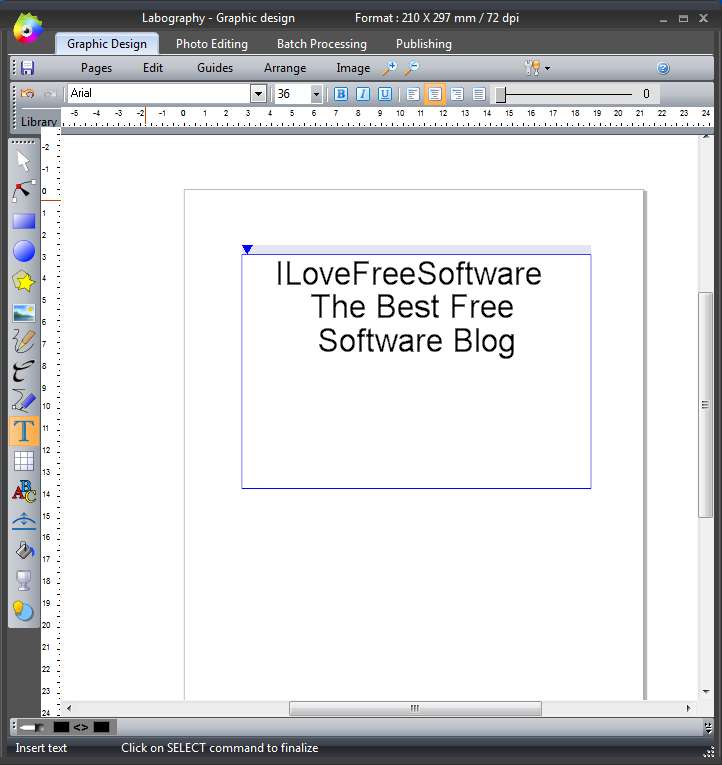The height and width of the screenshot is (765, 722).
Task: Click the 'The Best Free' text line
Action: coord(412,307)
